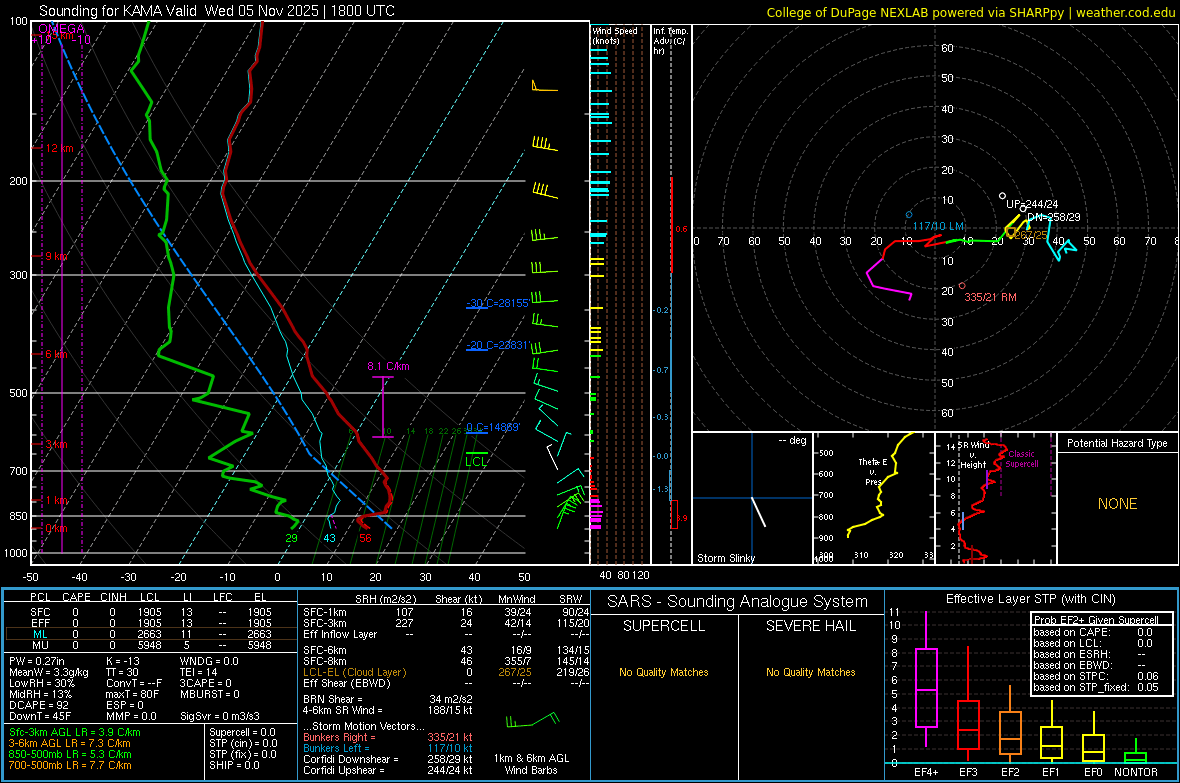Click the surface temperature value 56
1180x783 pixels.
coord(365,538)
